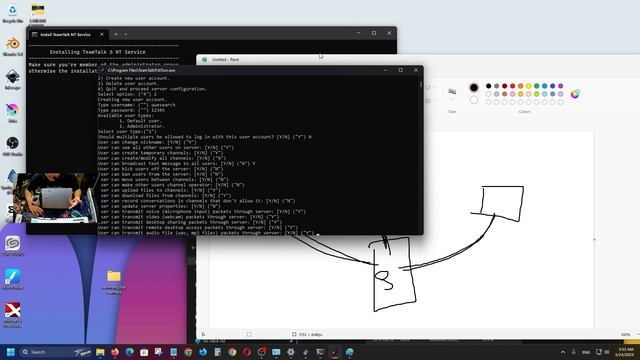Open the Inkscape desktop shortcut
The image size is (640, 360).
pos(12,80)
